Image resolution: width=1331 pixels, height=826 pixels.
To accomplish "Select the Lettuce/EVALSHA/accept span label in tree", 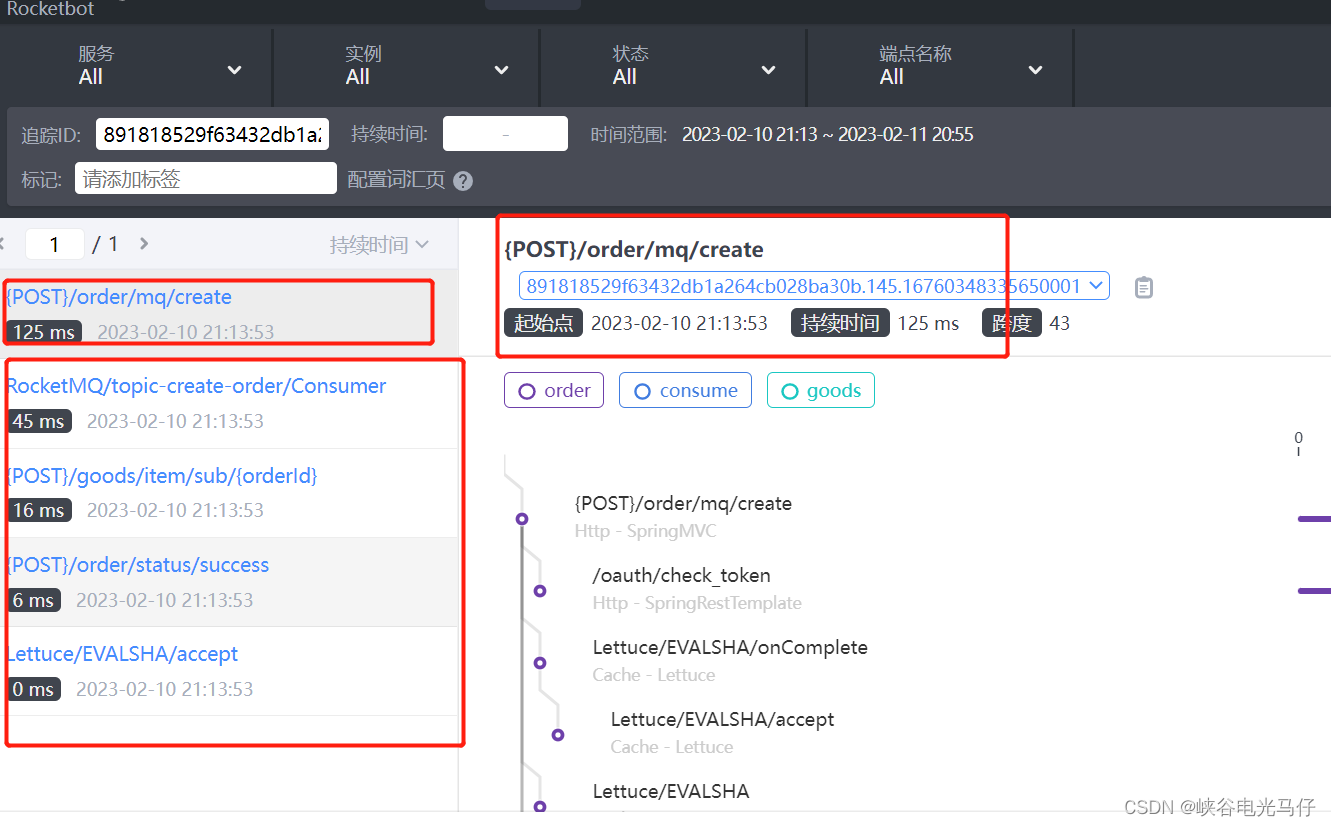I will tap(722, 720).
